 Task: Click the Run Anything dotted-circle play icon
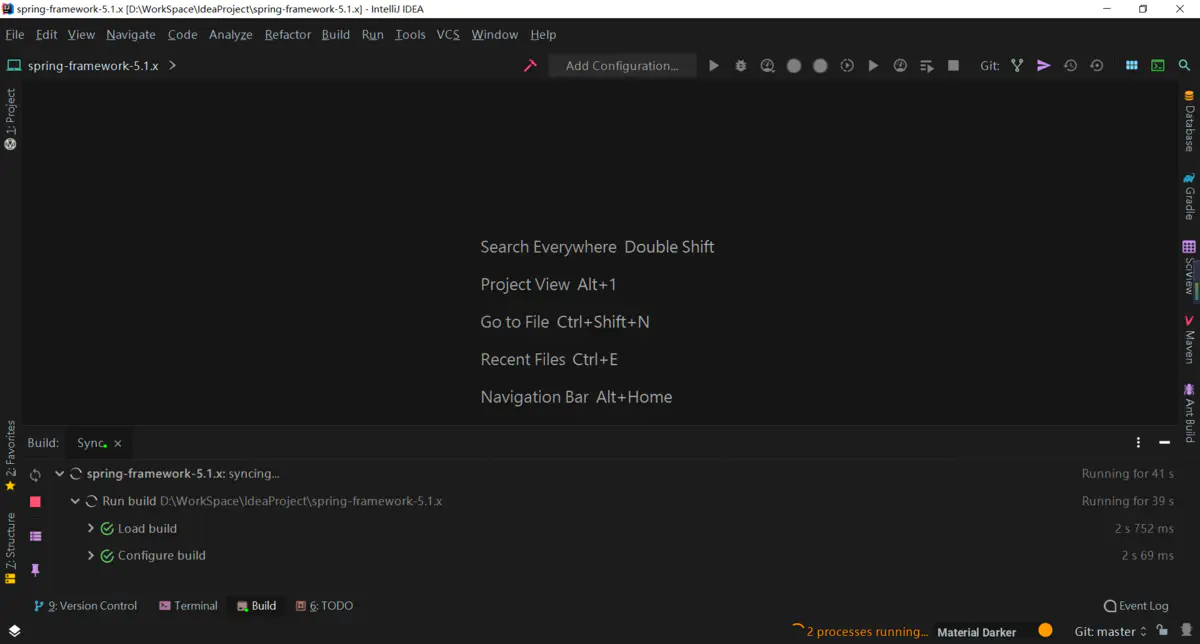847,65
